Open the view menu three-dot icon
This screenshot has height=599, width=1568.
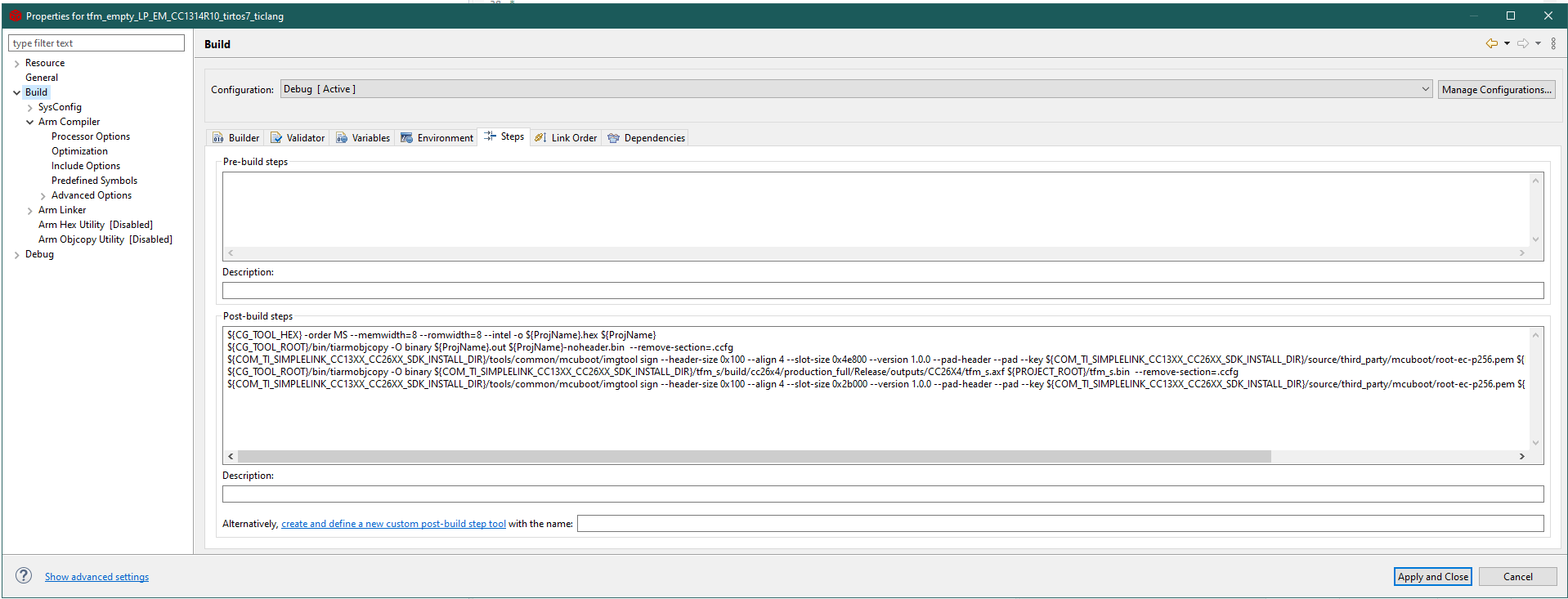1553,43
